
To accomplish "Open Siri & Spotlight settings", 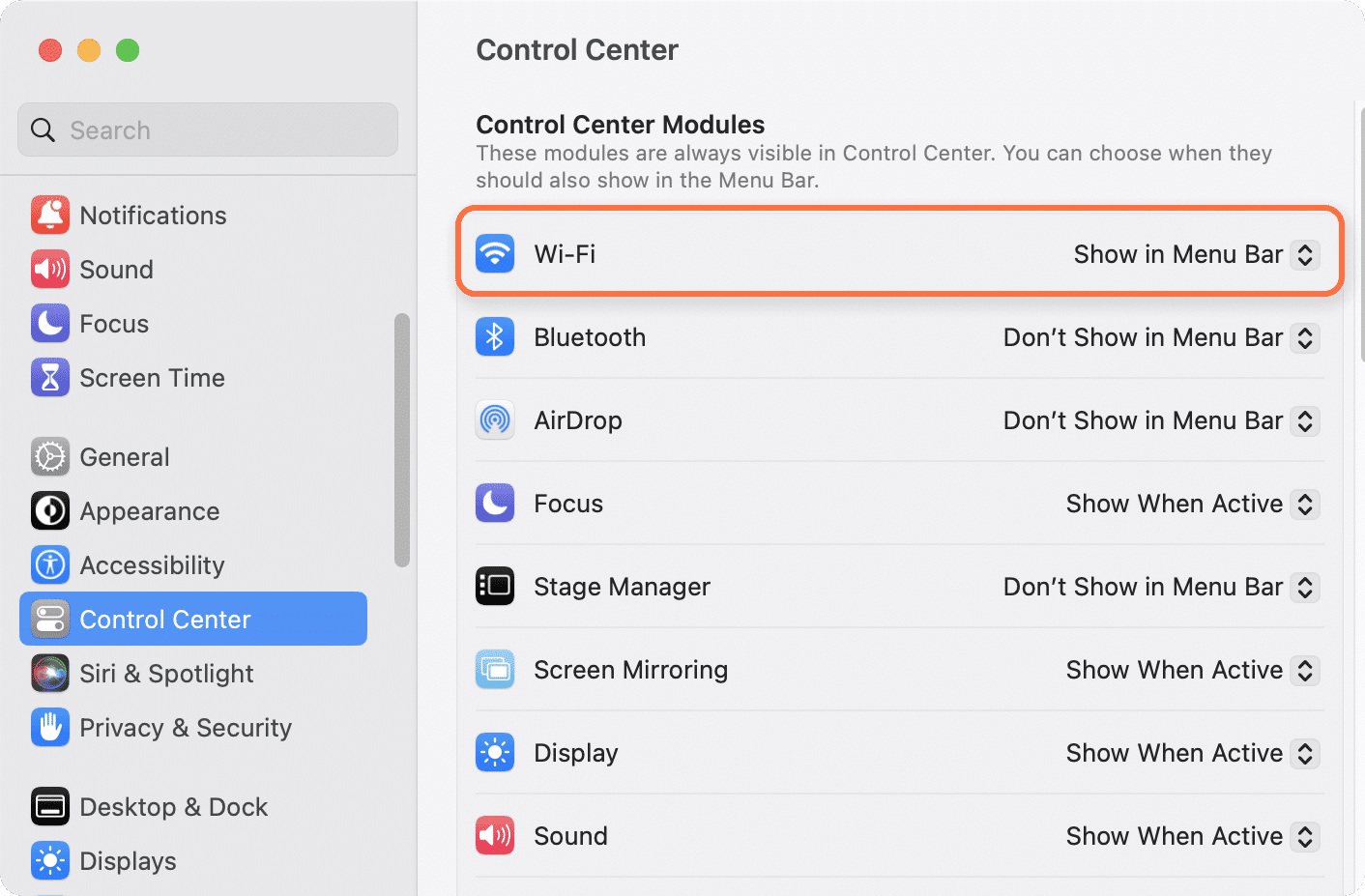I will [x=166, y=673].
